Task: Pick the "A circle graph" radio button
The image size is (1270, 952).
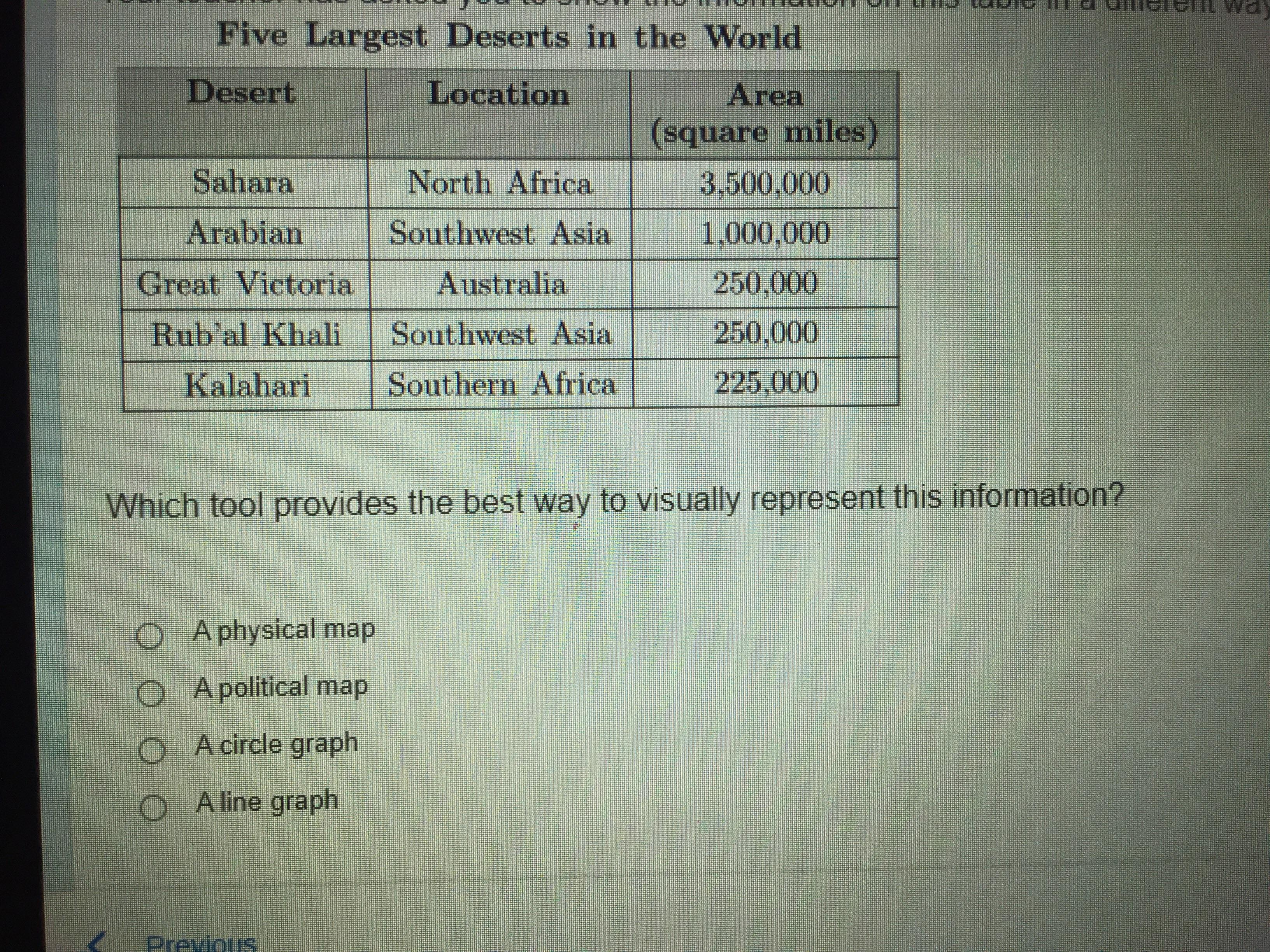Action: pos(151,752)
